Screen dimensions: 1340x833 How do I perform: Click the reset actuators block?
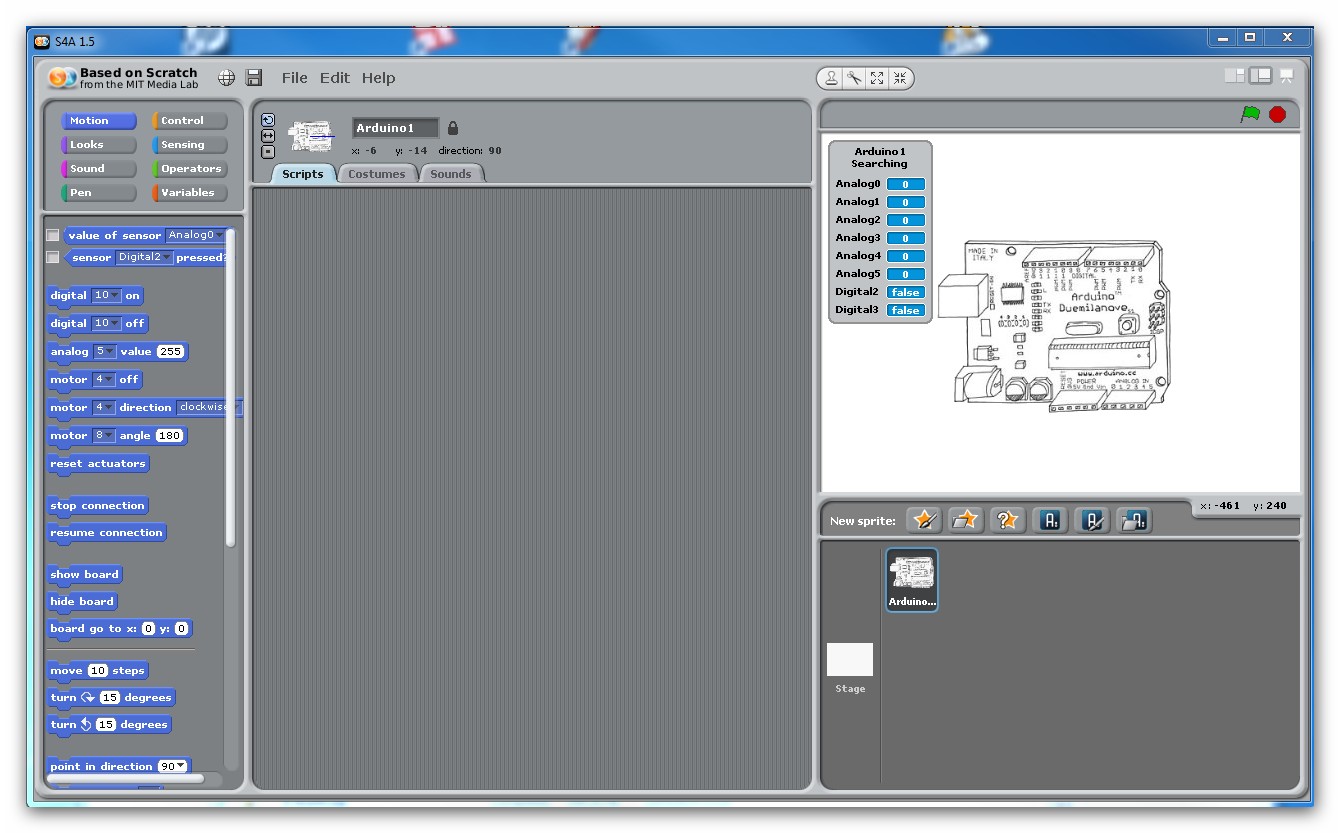click(x=98, y=464)
